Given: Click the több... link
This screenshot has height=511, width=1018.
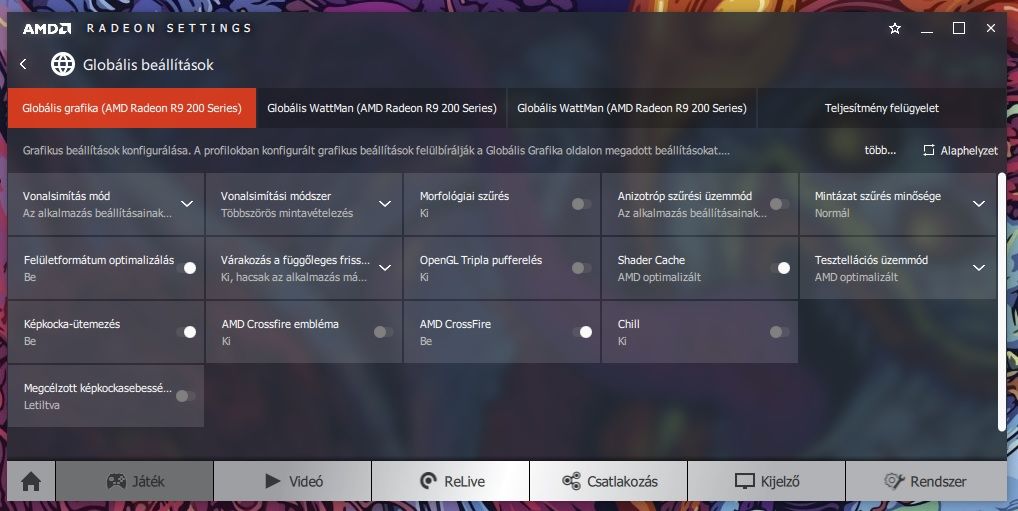Looking at the screenshot, I should pyautogui.click(x=880, y=150).
